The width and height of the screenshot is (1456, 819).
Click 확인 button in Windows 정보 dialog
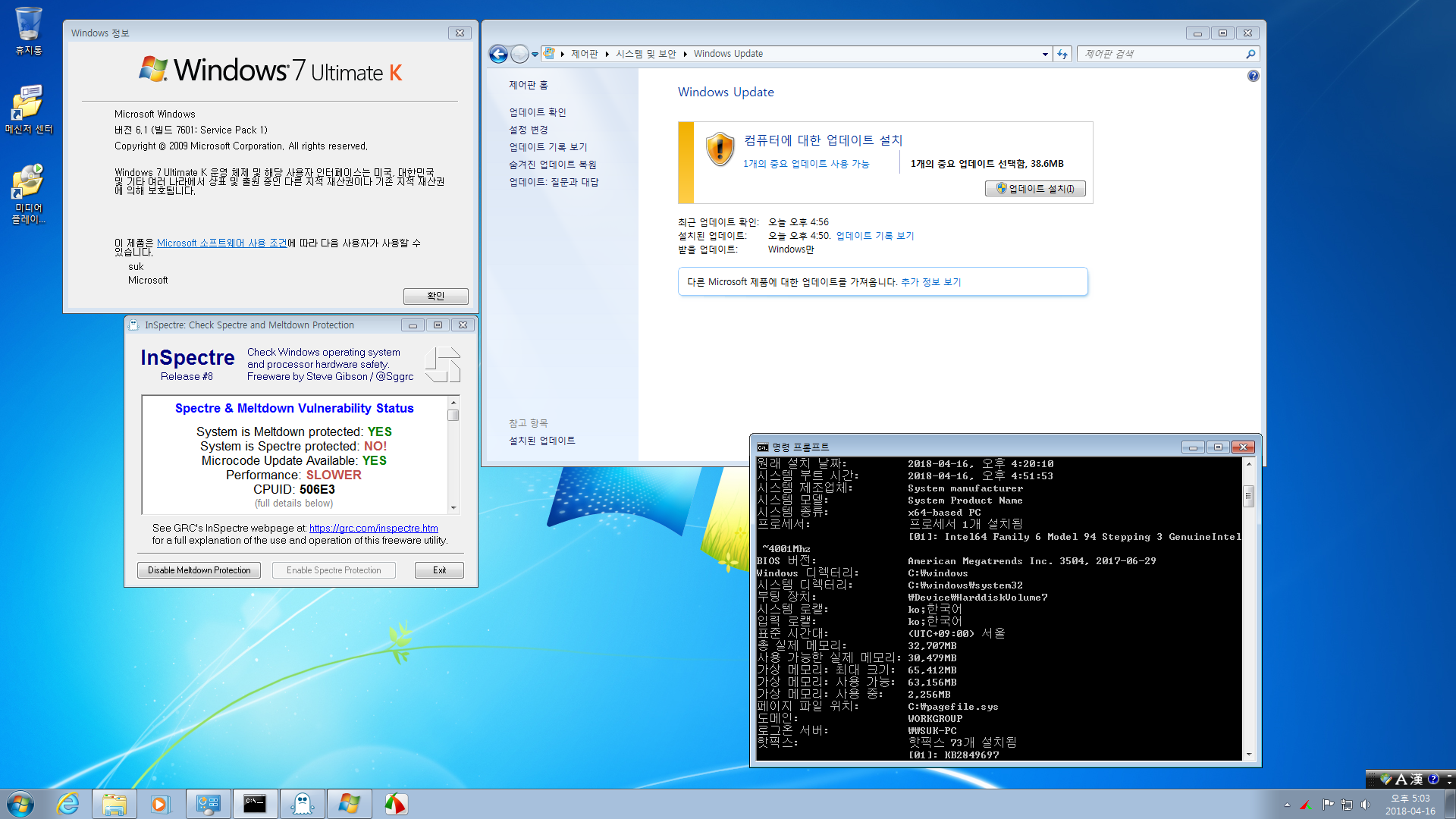[435, 296]
